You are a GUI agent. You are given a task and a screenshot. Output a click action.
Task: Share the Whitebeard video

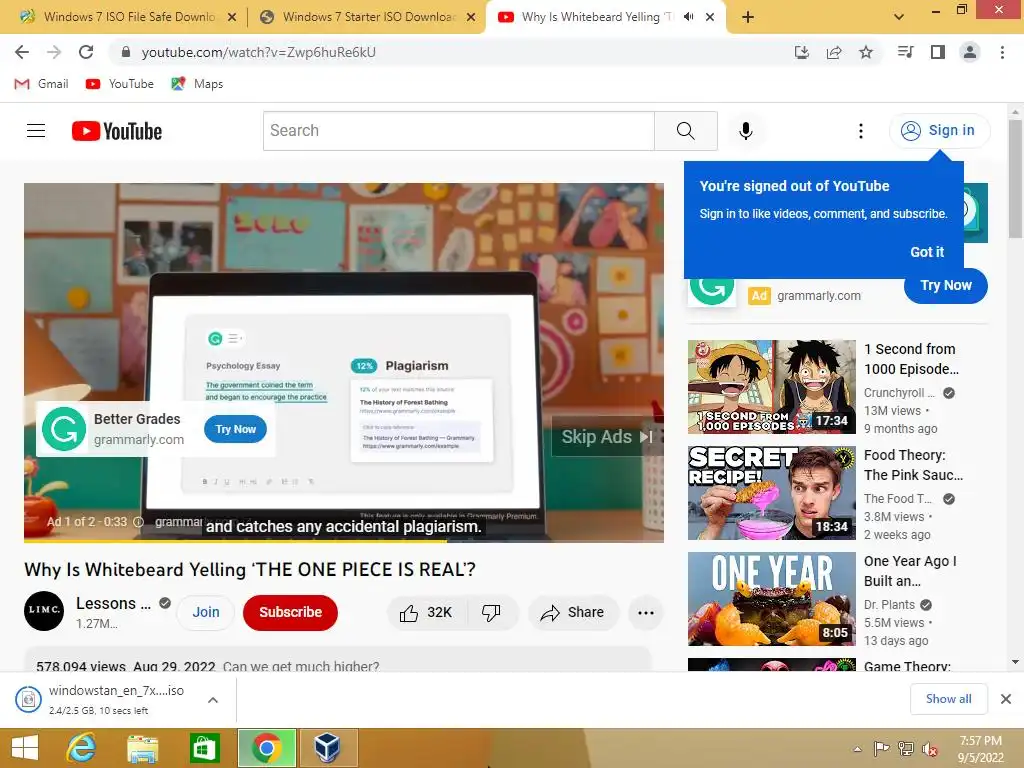click(573, 613)
